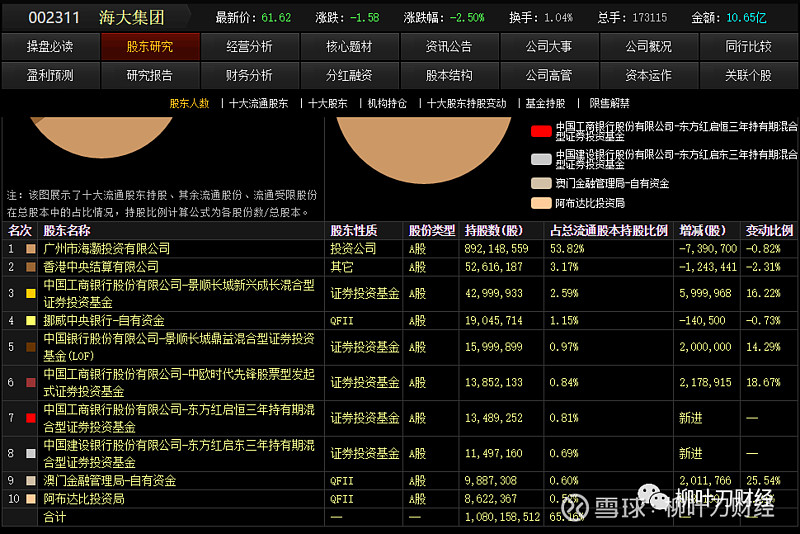Jump to 十大股东 section
This screenshot has height=534, width=800.
[x=328, y=104]
